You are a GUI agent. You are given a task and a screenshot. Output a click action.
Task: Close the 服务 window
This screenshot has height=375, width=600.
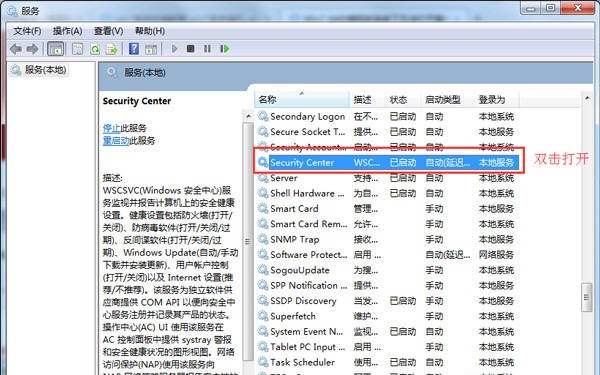coord(578,8)
